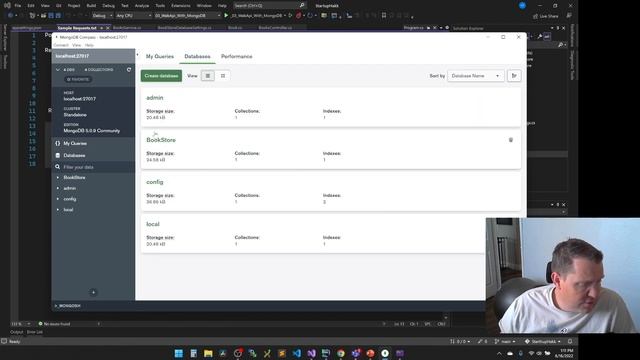The image size is (640, 360).
Task: Open File Explorer from the taskbar
Action: (x=208, y=353)
